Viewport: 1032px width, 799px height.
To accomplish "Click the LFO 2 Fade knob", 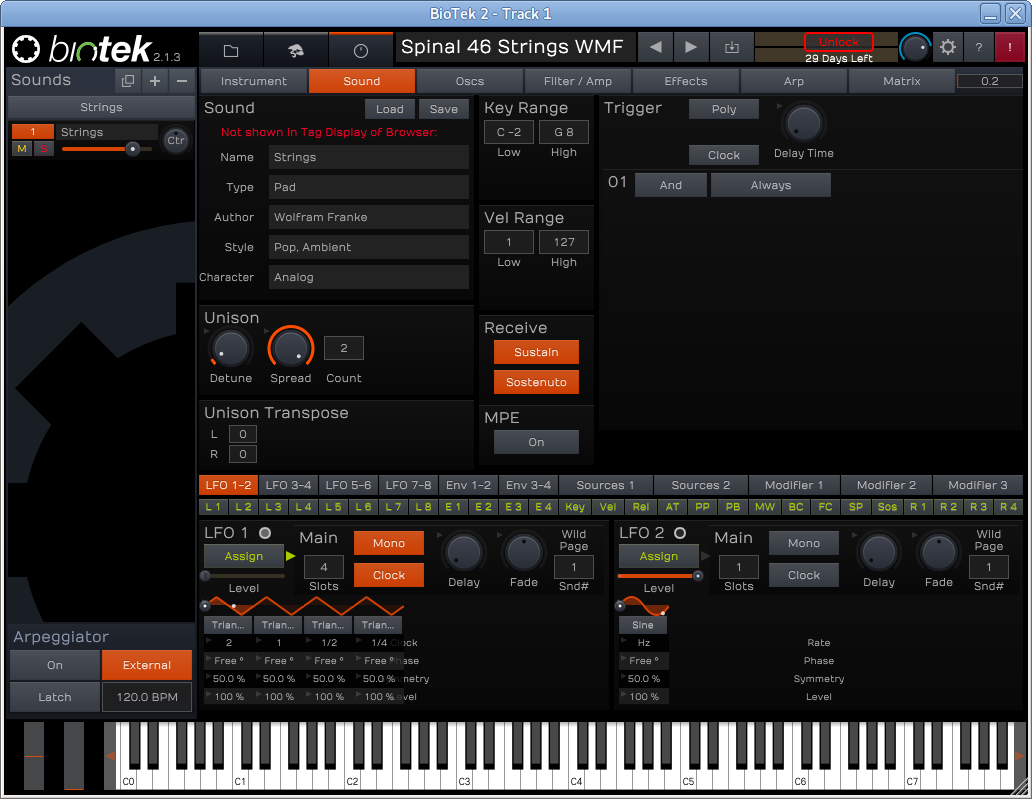I will pos(939,552).
